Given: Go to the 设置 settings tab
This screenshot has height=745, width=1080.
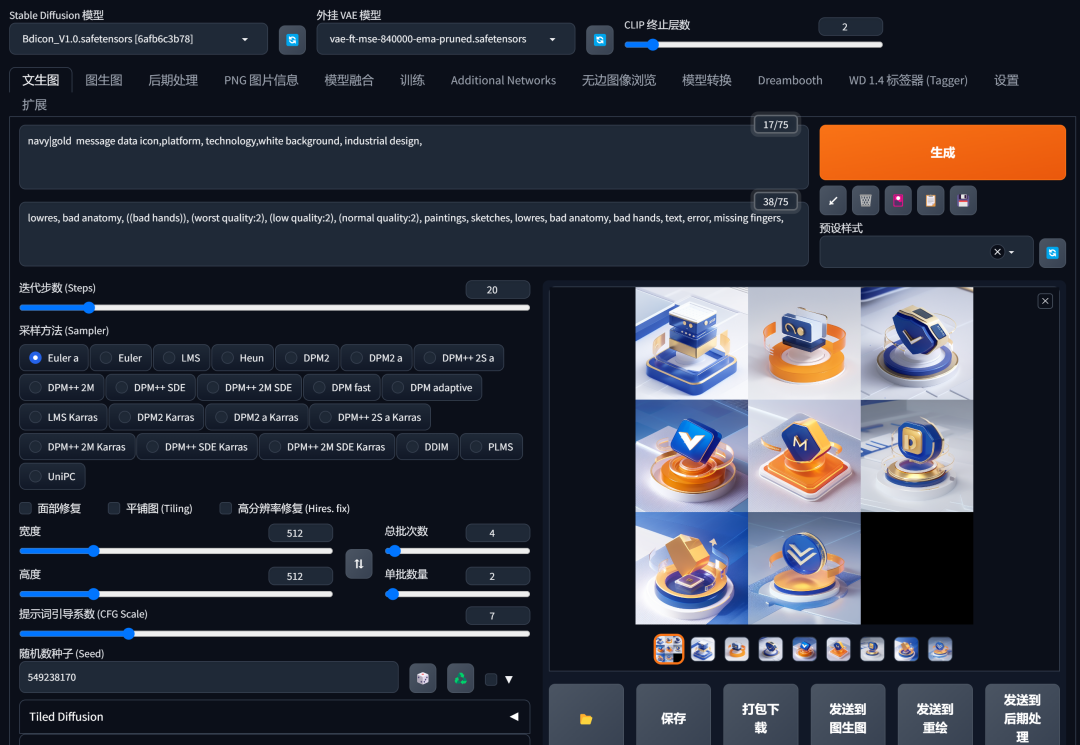Looking at the screenshot, I should point(1006,80).
